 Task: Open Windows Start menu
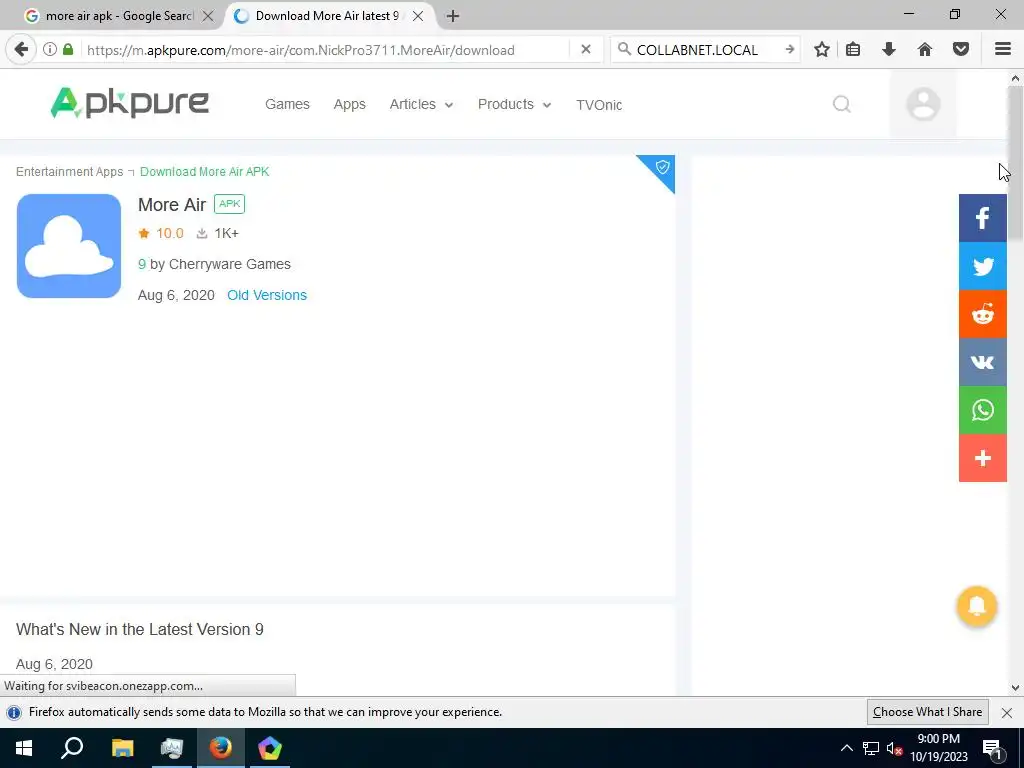(x=24, y=748)
